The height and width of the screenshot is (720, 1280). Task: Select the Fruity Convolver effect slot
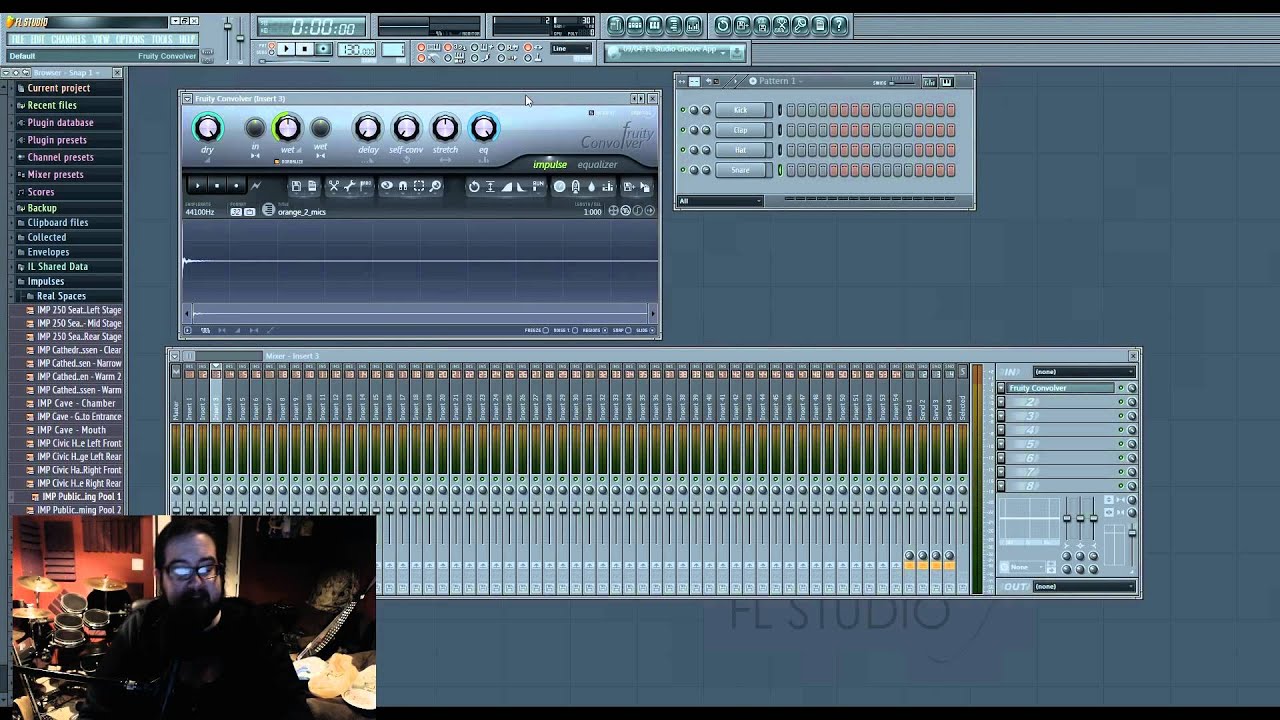(x=1060, y=388)
